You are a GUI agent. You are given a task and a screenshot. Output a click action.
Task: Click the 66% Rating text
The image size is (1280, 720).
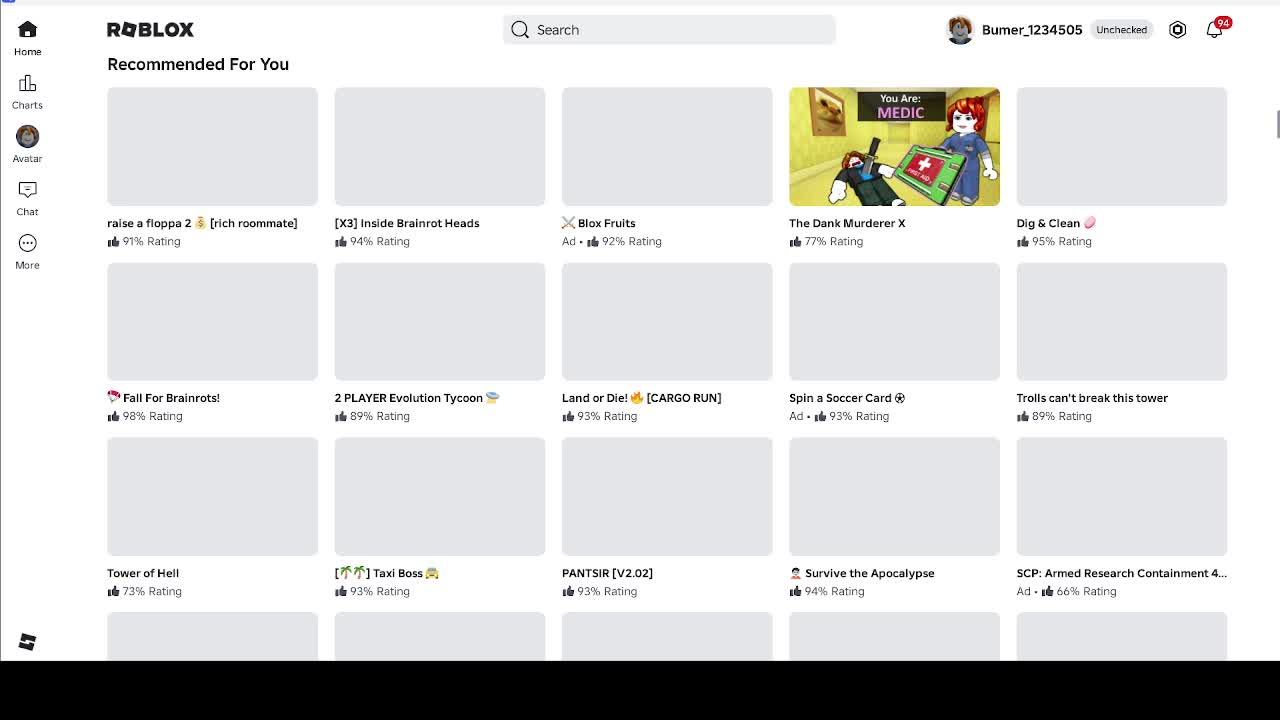coord(1086,591)
